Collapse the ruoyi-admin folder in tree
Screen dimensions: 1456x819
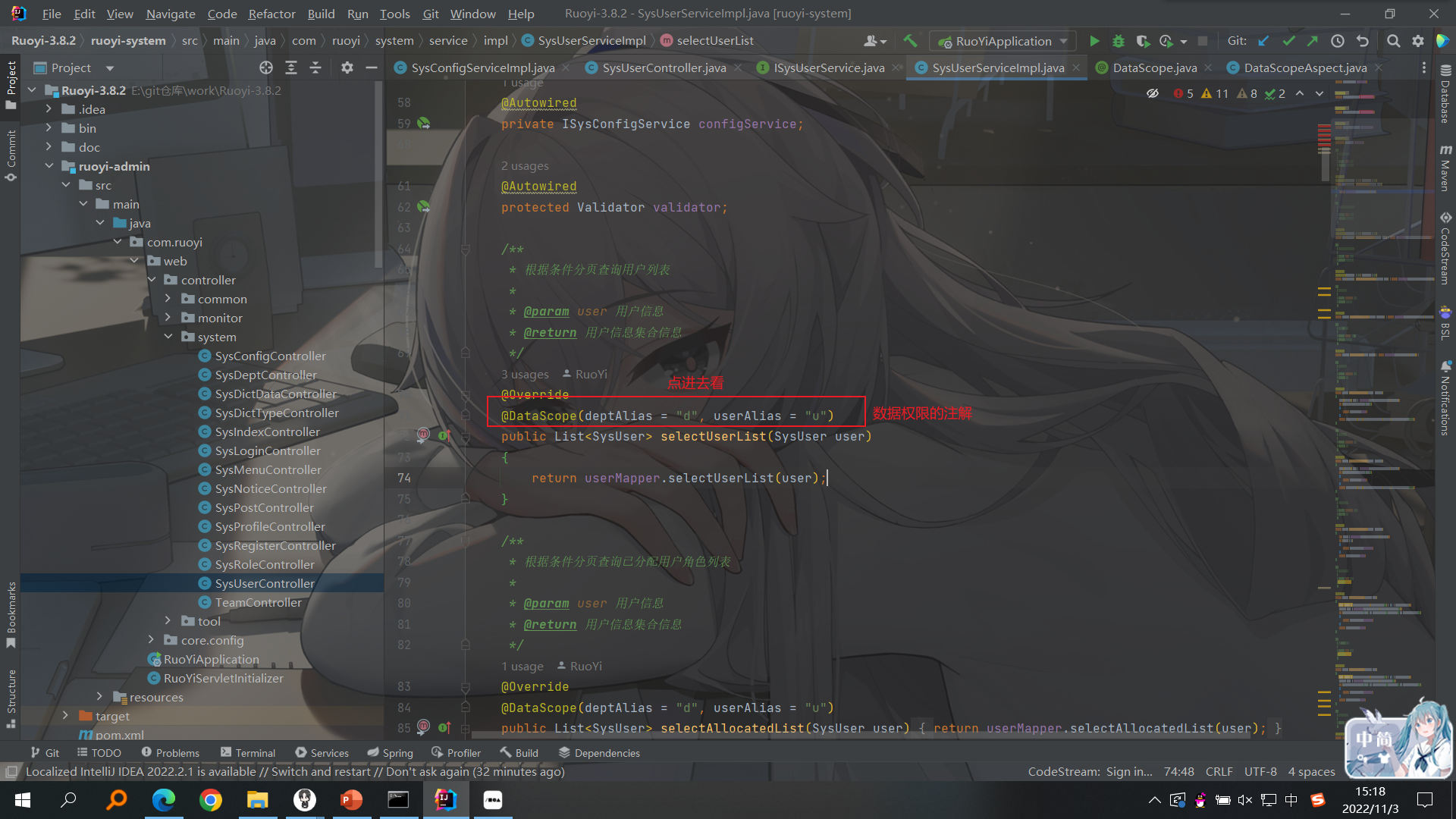(49, 166)
